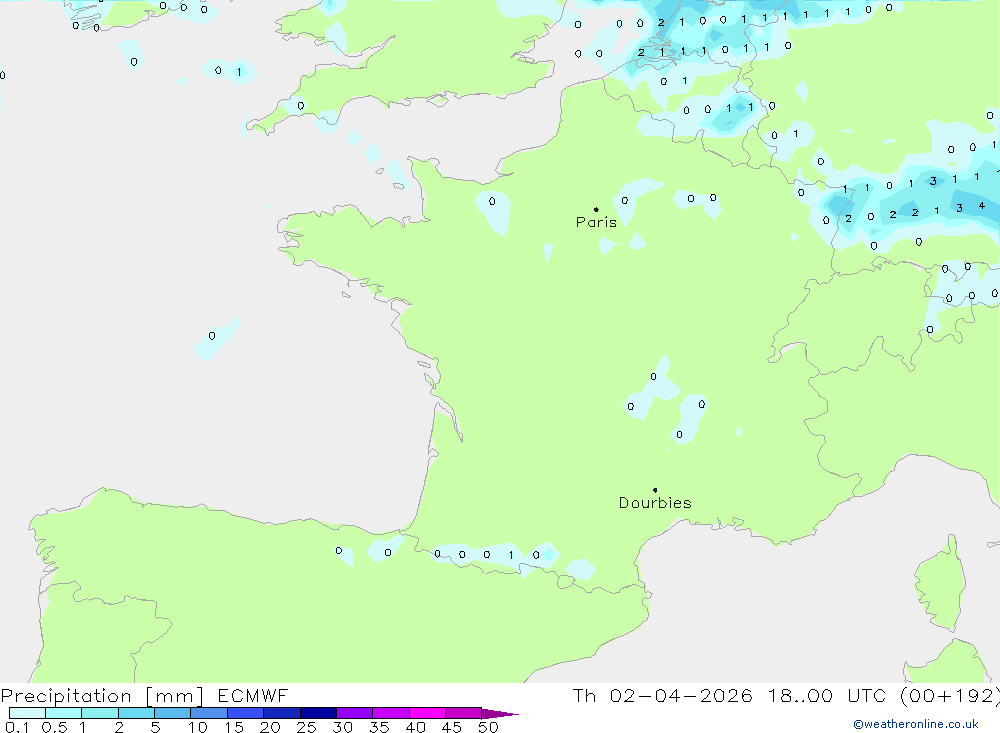Select the 25 to 30 mm navy legend swatch

pyautogui.click(x=318, y=713)
